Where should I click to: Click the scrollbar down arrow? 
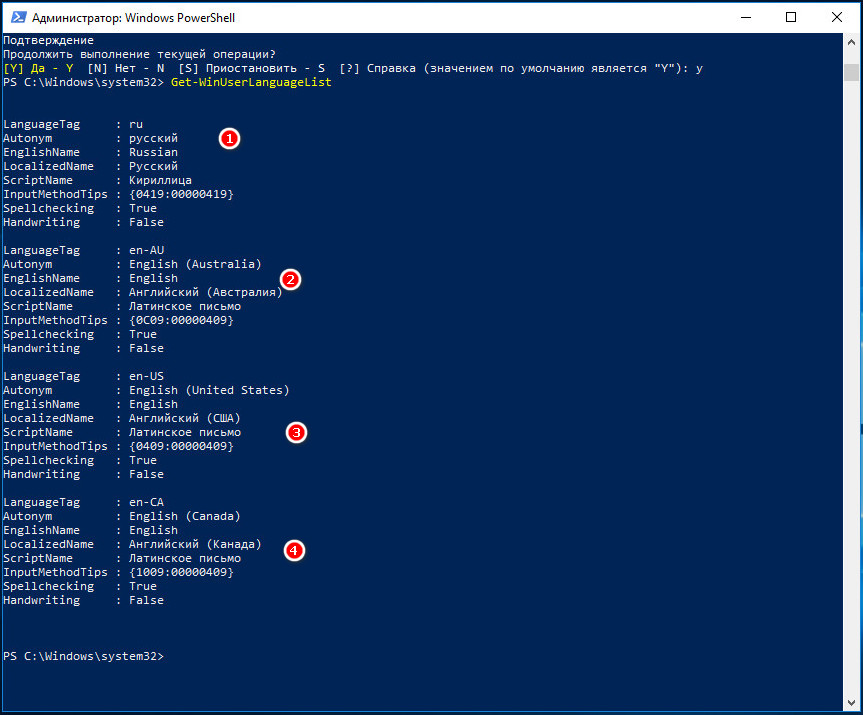[851, 703]
